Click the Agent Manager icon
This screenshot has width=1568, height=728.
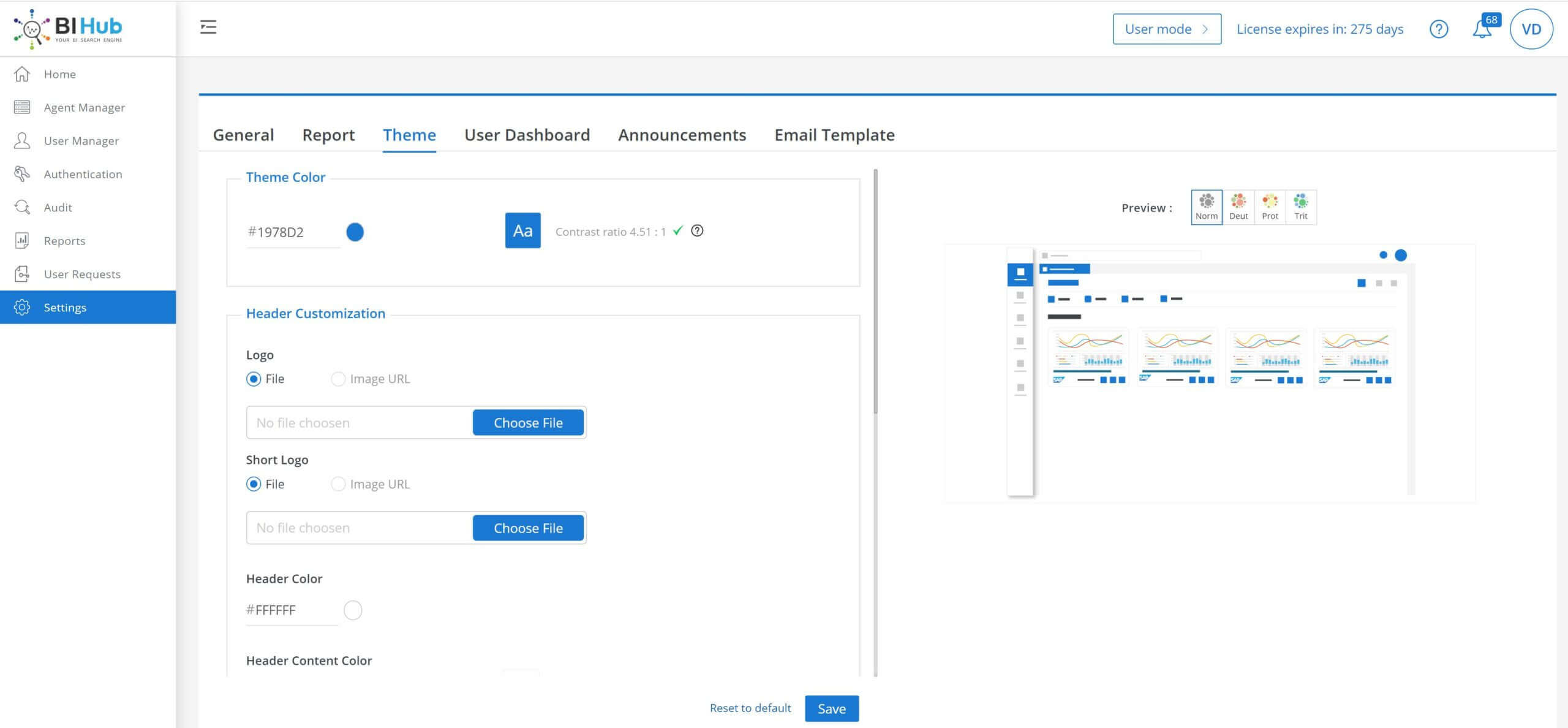[x=22, y=107]
